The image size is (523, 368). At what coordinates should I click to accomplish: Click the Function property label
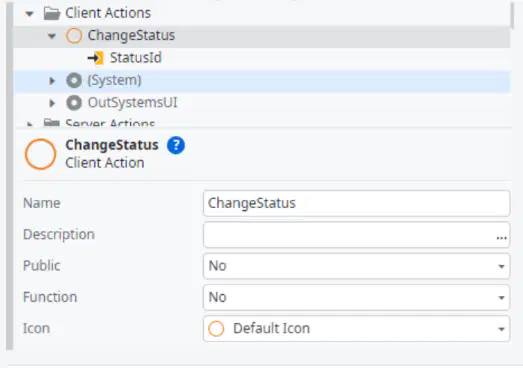(x=50, y=297)
